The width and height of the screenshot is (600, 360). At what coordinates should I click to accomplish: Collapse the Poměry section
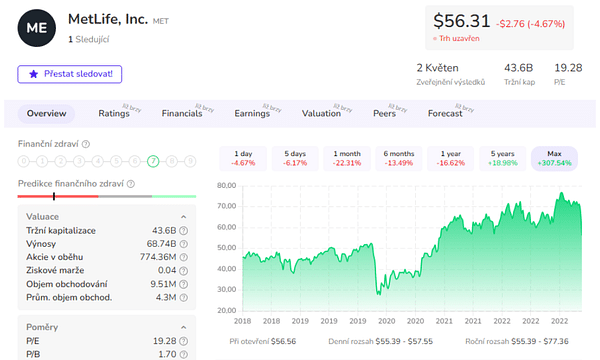(x=184, y=327)
